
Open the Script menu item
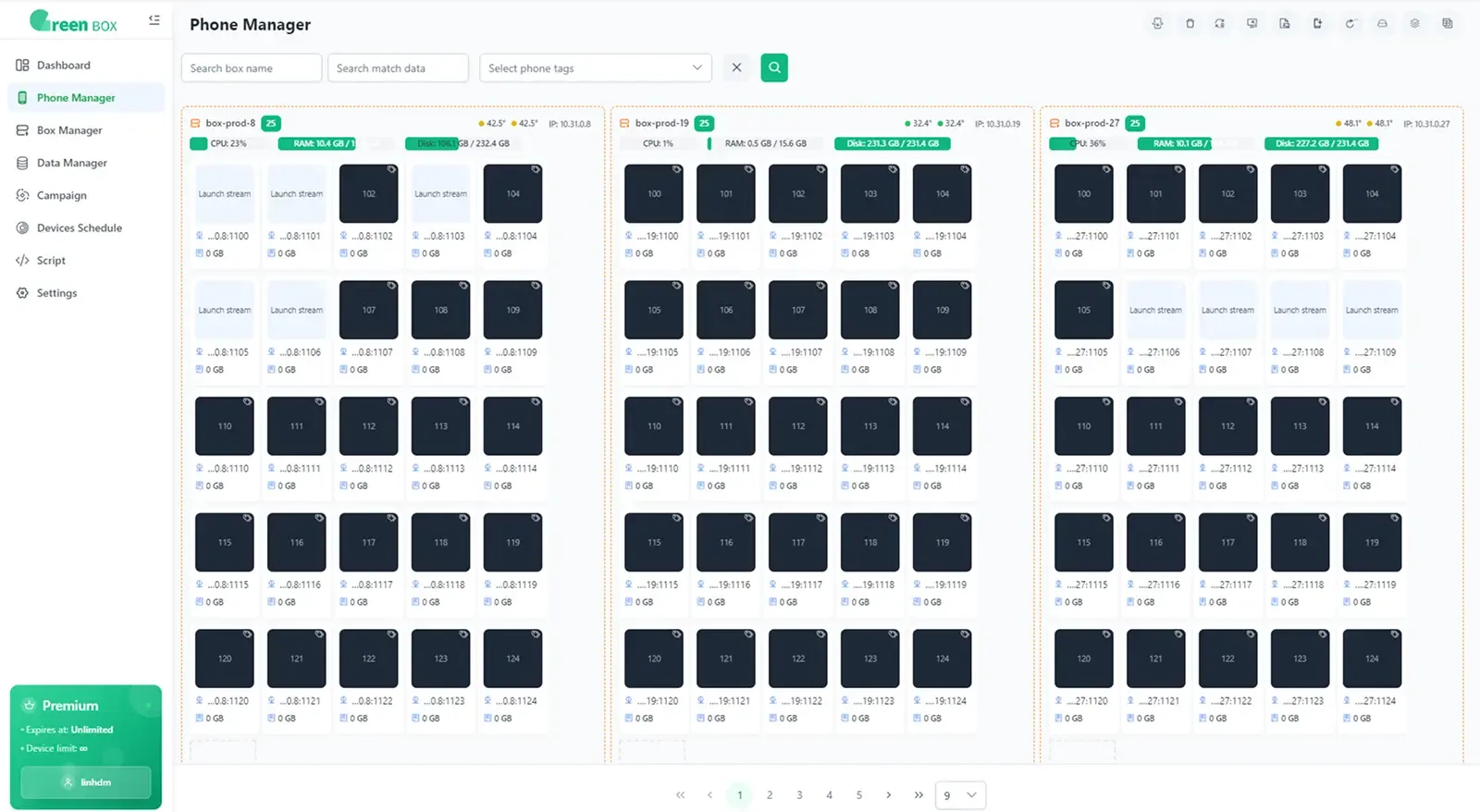(x=85, y=260)
